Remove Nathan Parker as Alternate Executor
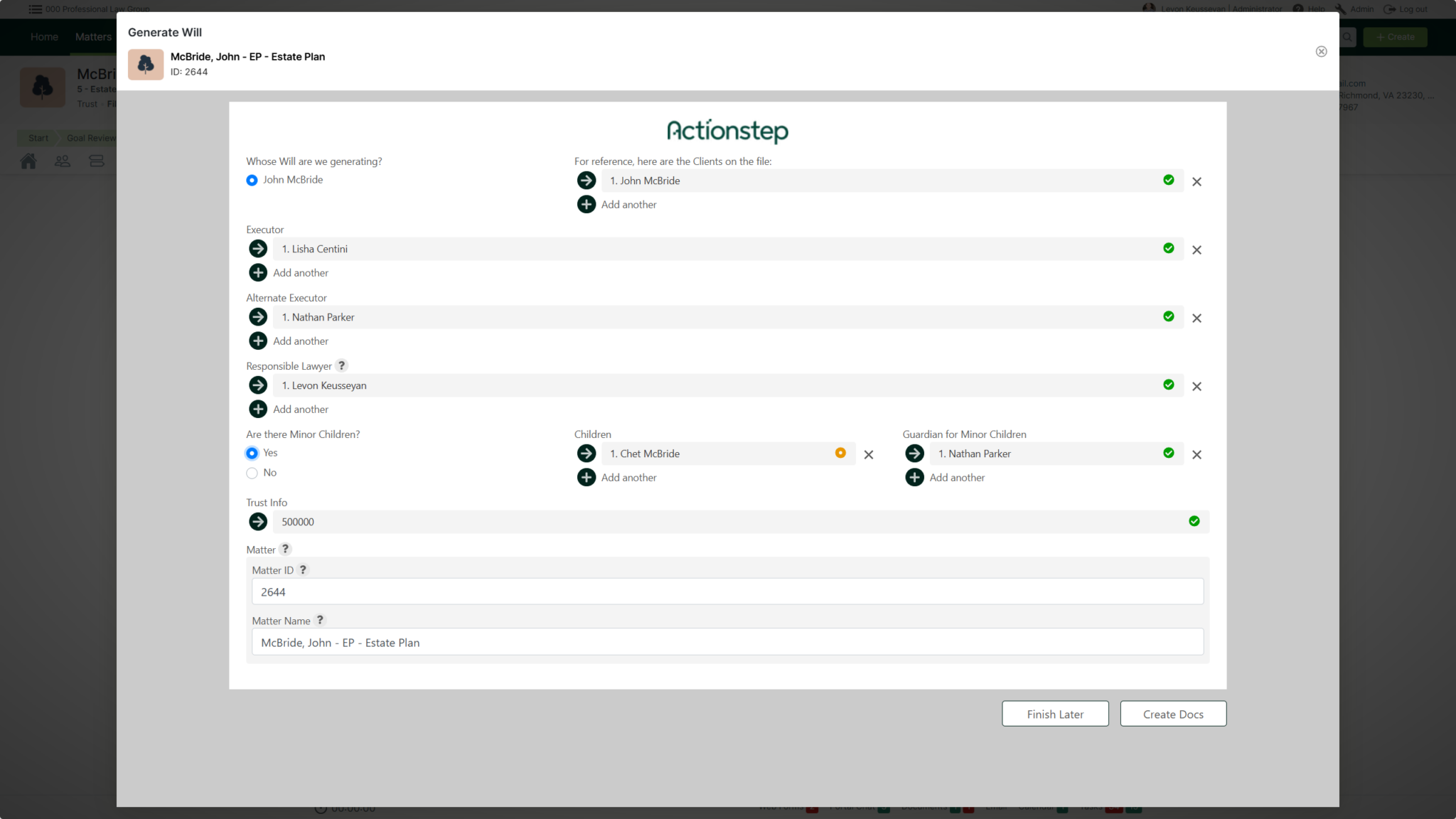This screenshot has height=819, width=1456. click(x=1197, y=318)
